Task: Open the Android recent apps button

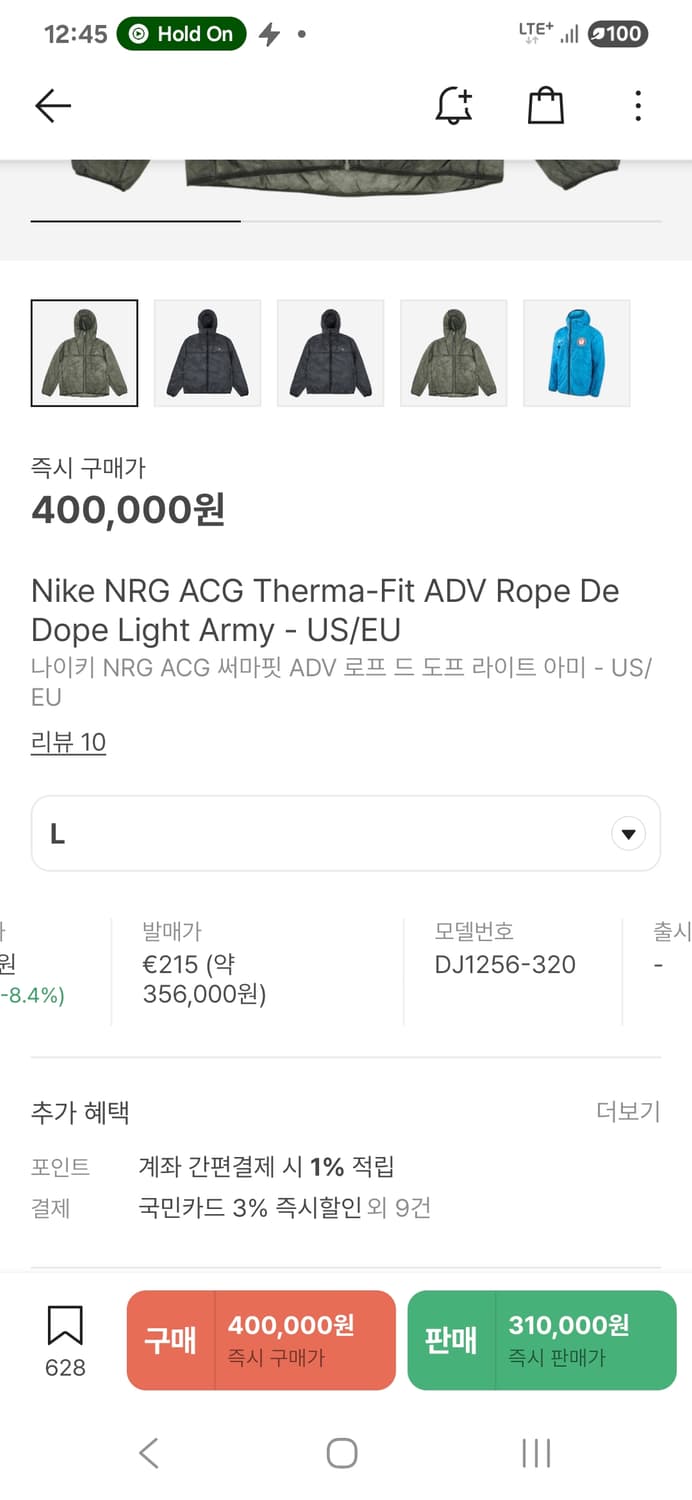Action: [x=536, y=1453]
